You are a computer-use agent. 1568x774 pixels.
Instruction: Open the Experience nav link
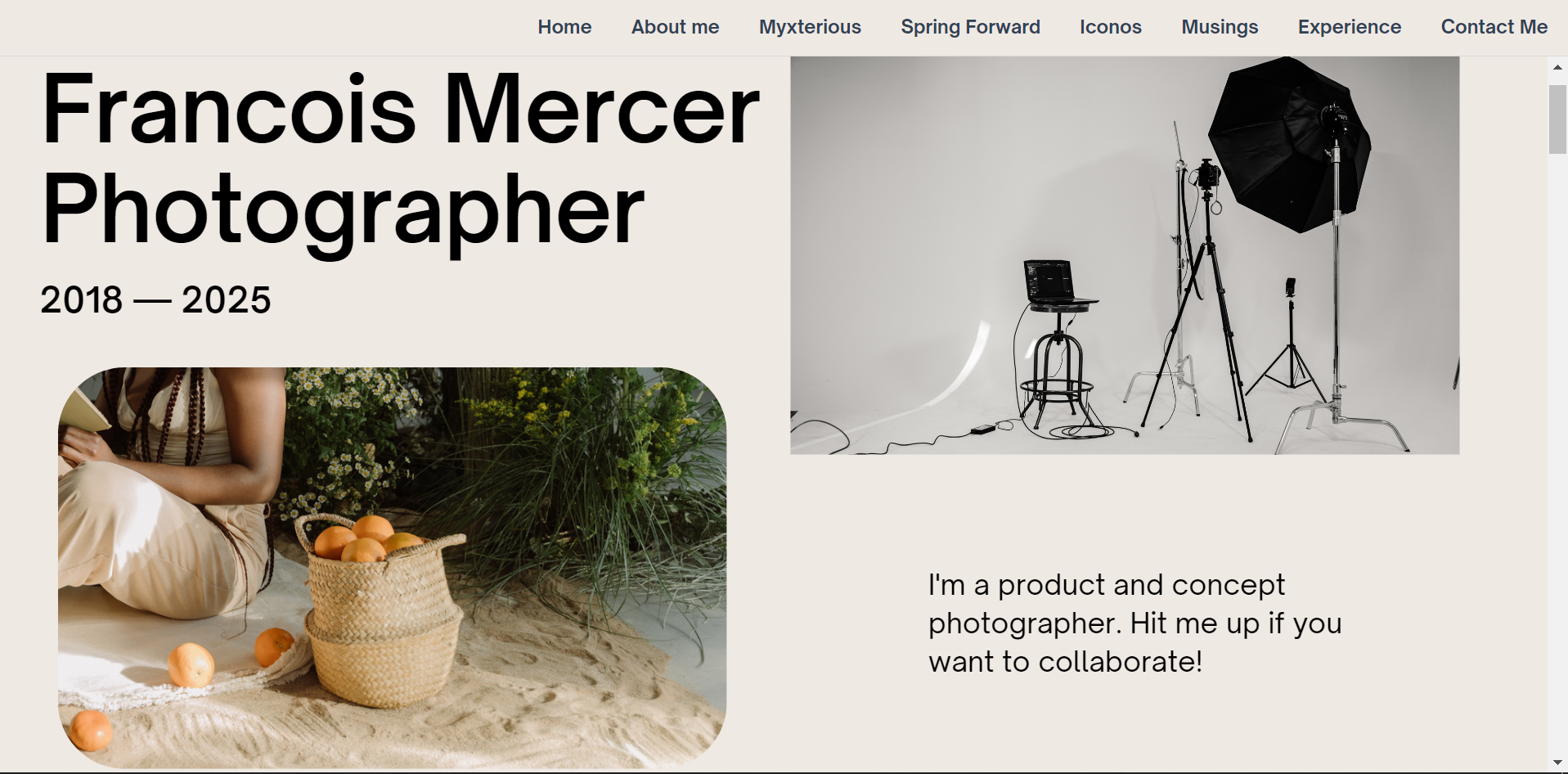coord(1349,27)
